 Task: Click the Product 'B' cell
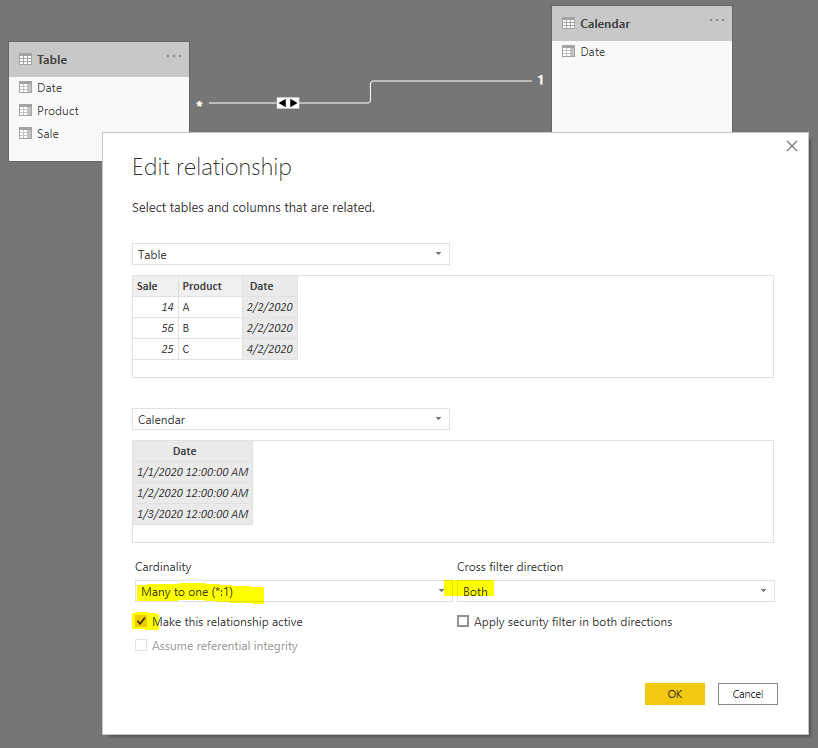(x=210, y=328)
